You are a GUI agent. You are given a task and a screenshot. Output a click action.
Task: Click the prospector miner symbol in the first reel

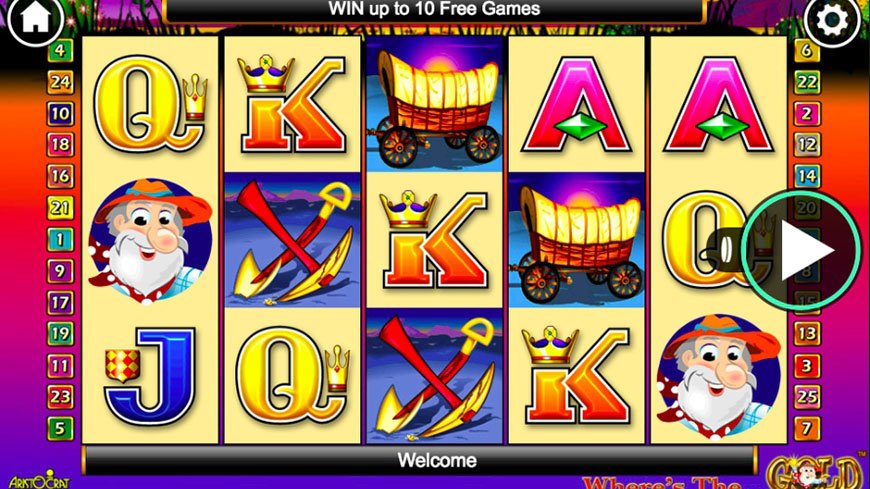point(150,241)
